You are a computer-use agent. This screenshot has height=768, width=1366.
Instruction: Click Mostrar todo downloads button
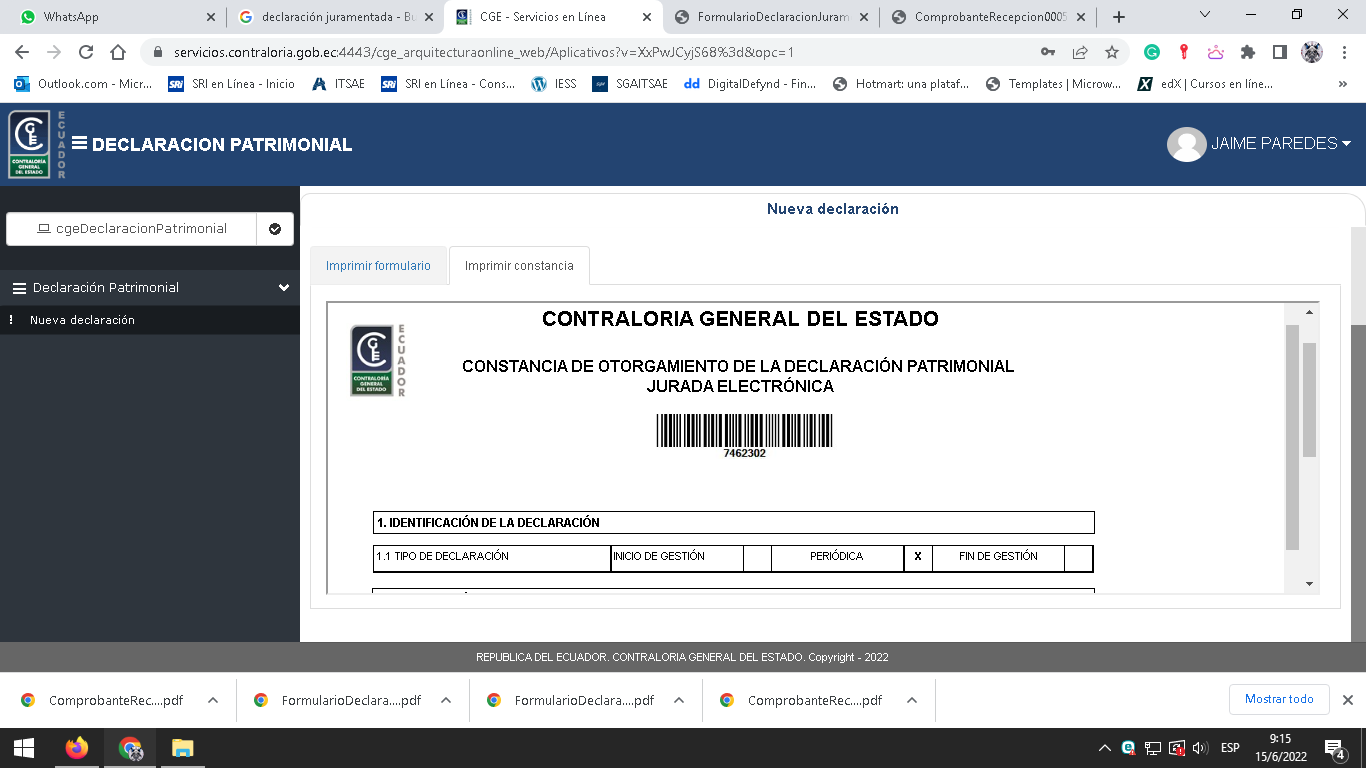1278,699
